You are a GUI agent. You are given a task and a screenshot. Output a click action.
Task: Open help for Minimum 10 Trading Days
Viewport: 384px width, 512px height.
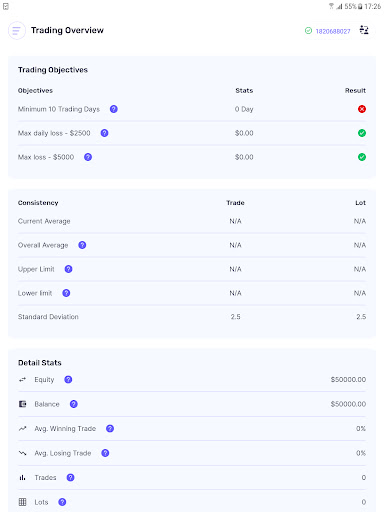114,109
